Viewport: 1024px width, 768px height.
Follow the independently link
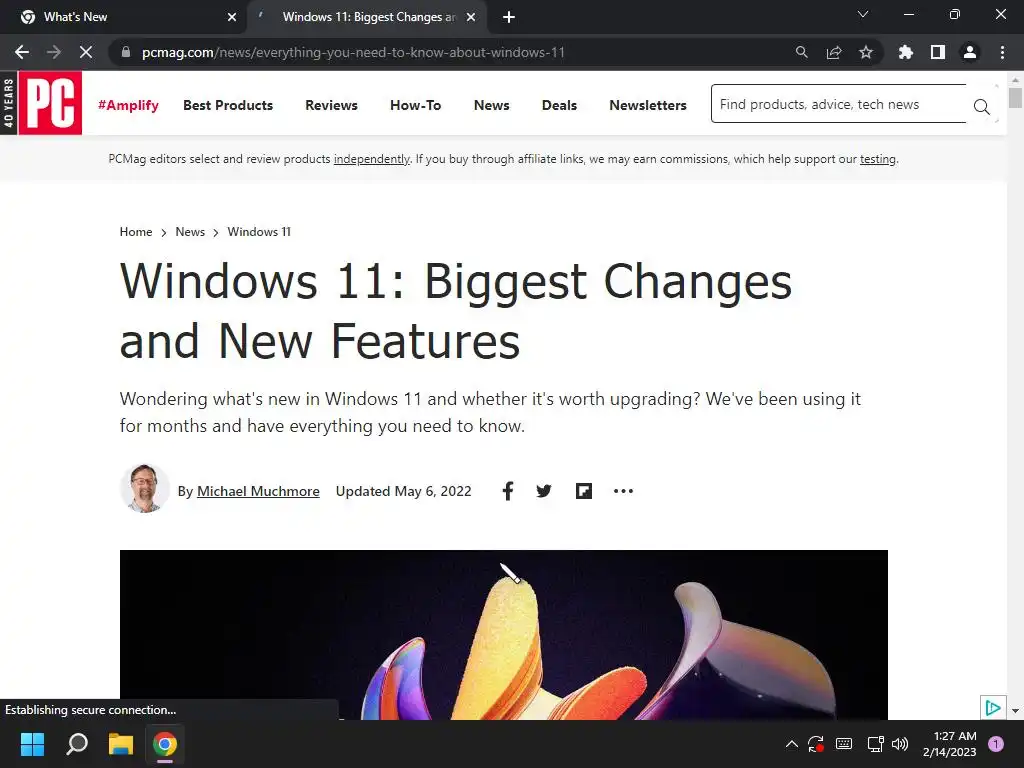point(372,159)
